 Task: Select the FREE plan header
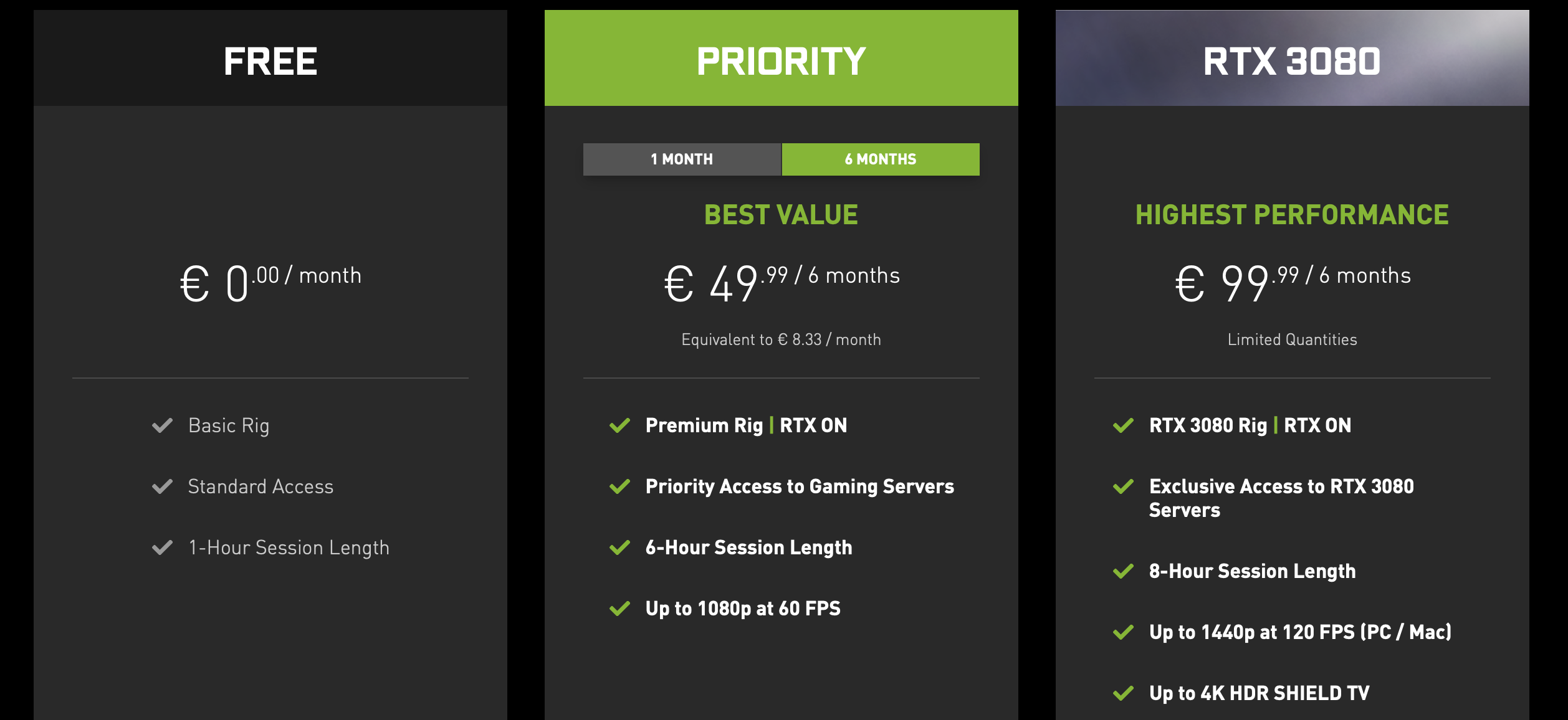[270, 58]
